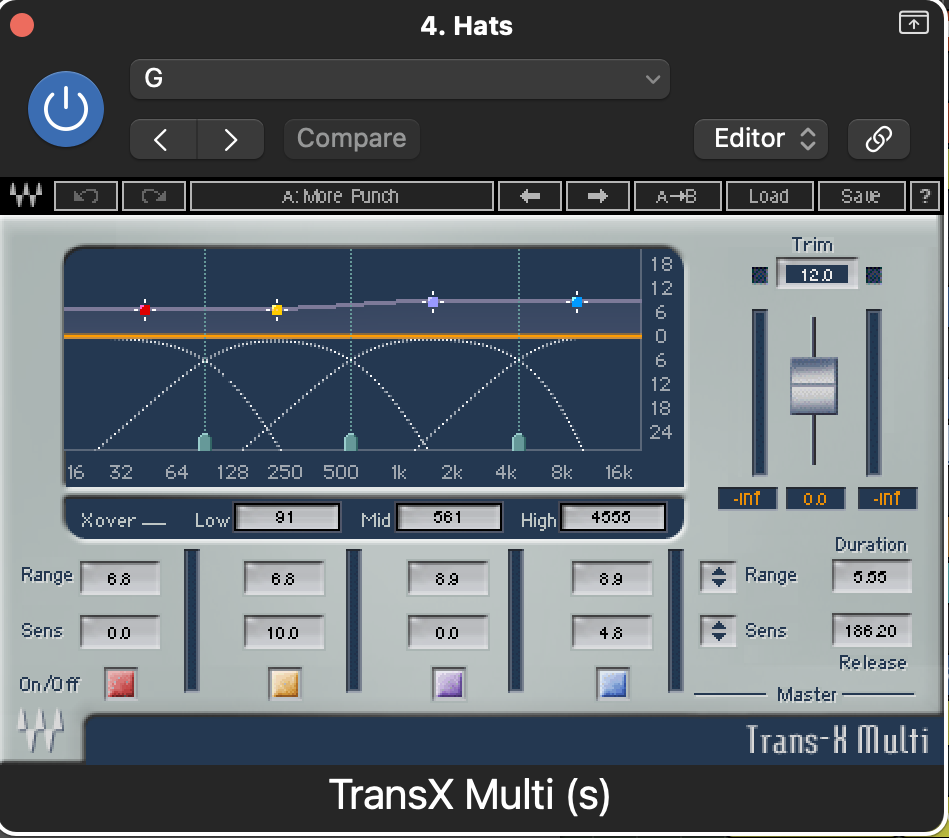Click the master Range stepper arrows
This screenshot has height=838, width=949.
click(x=718, y=576)
